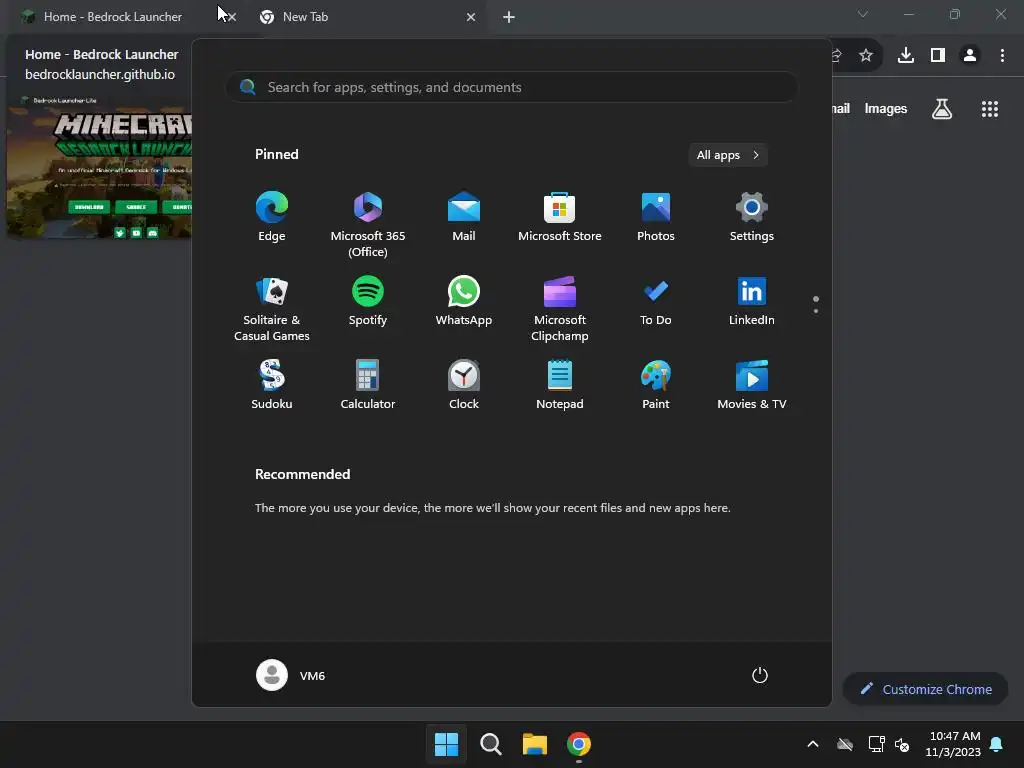Switch to Home - Bedrock Launcher tab
Viewport: 1024px width, 768px height.
coord(112,17)
